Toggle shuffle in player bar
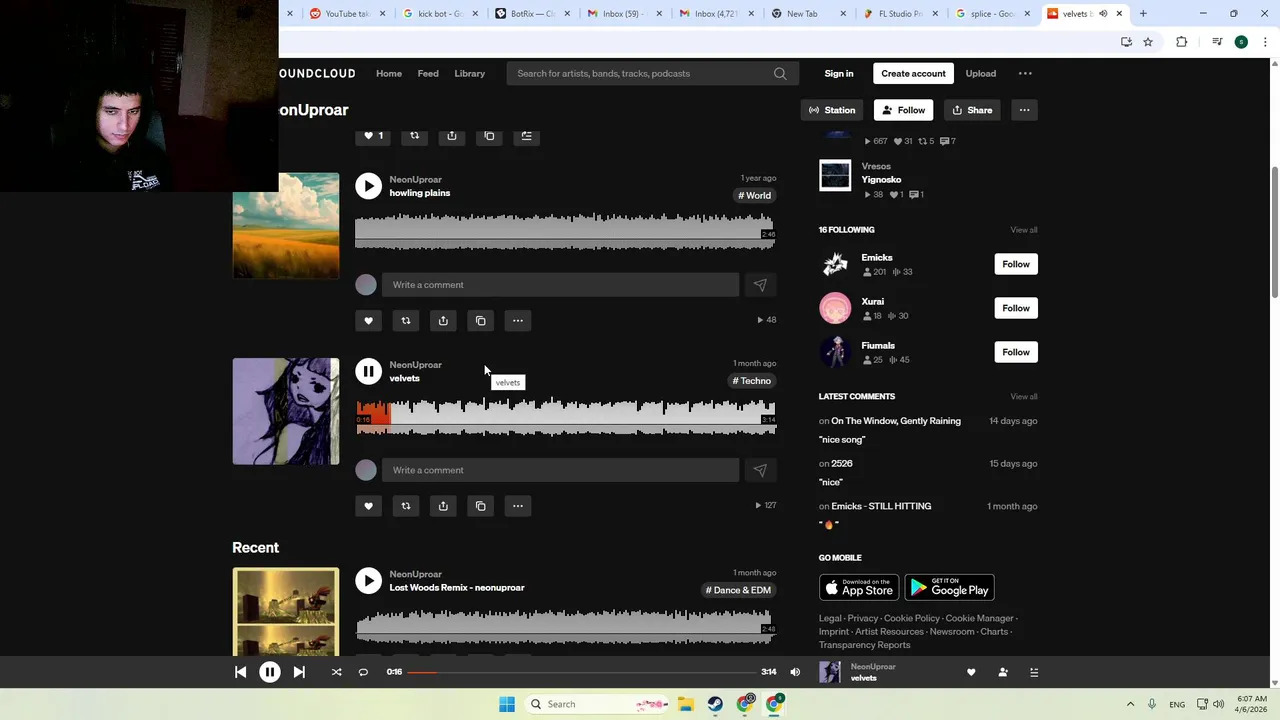The image size is (1280, 720). pos(336,672)
